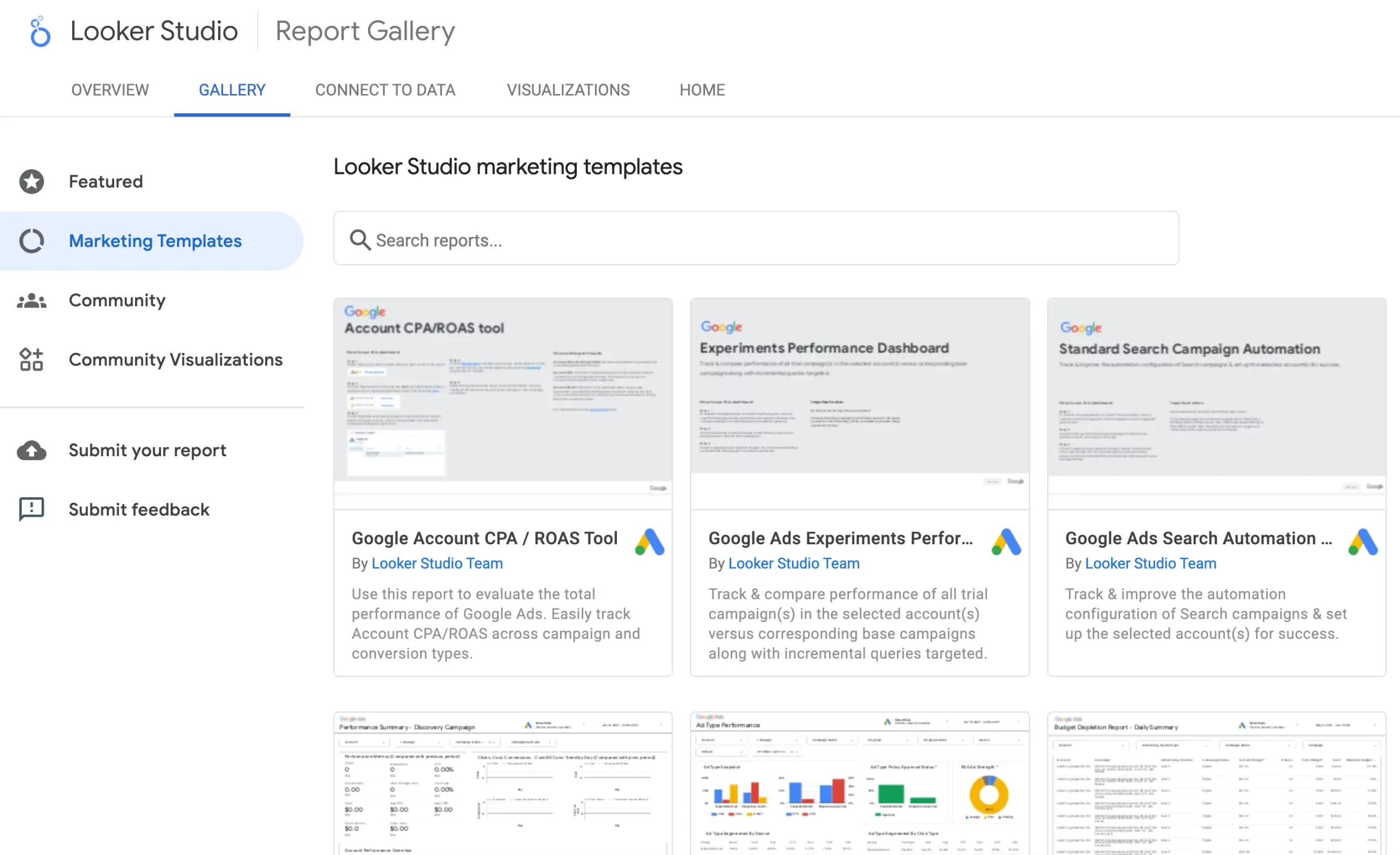Click Looker Studio Team link under CPA / ROAS Tool
The width and height of the screenshot is (1400, 855).
point(437,563)
